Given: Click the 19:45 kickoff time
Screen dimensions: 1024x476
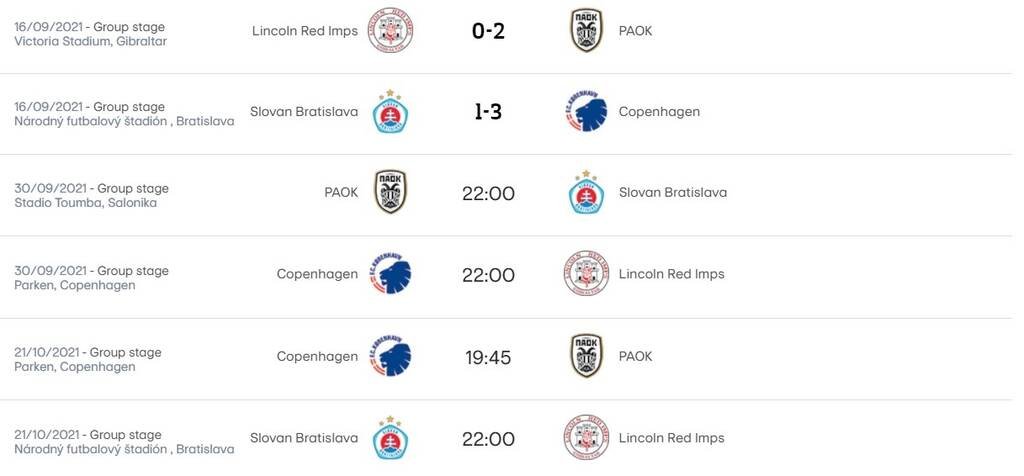Looking at the screenshot, I should pos(488,357).
